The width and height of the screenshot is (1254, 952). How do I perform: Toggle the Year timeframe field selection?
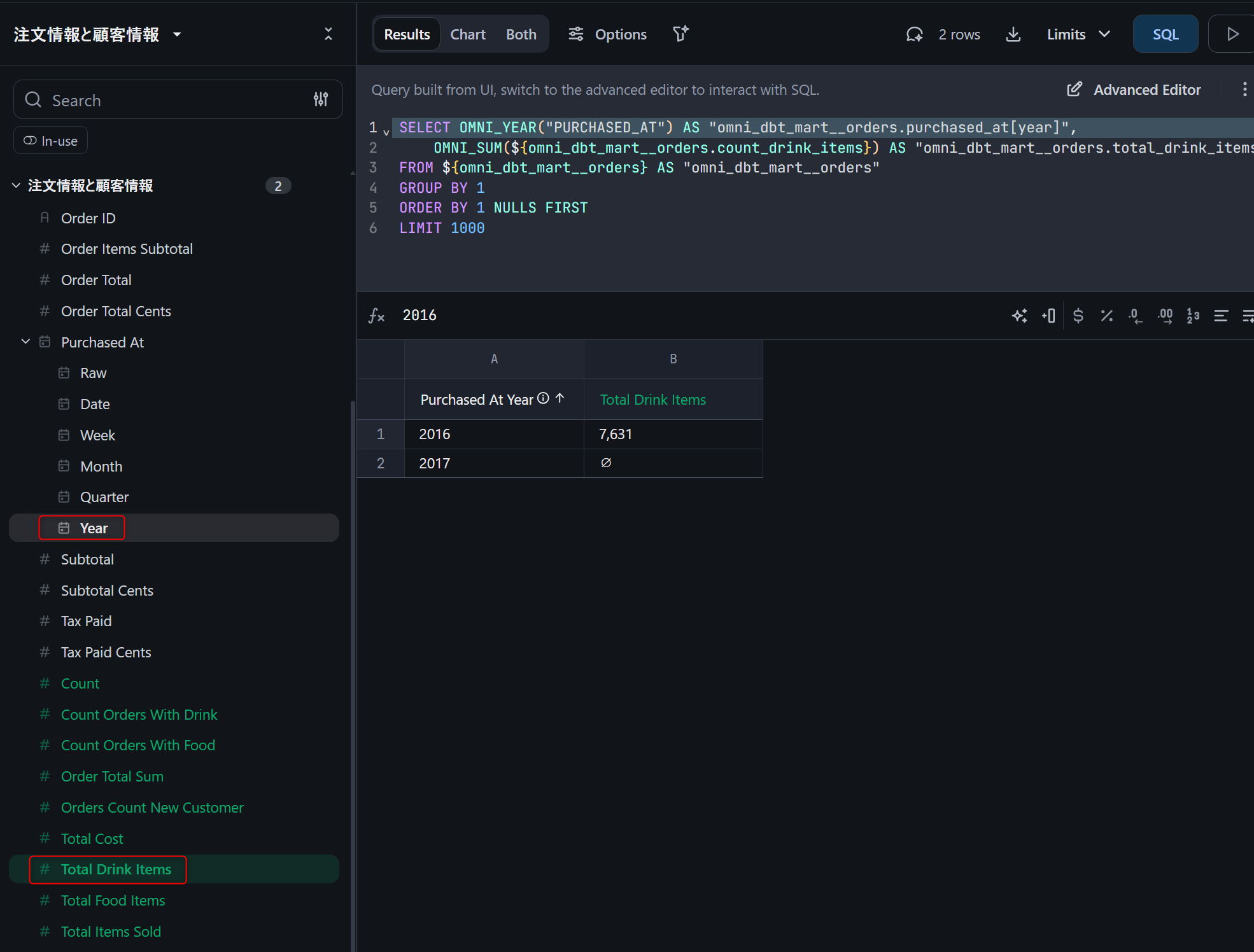(94, 528)
